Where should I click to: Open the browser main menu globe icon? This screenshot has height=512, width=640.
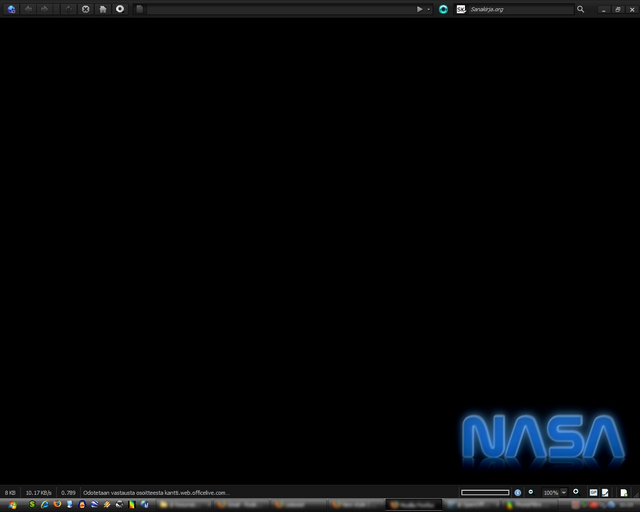click(11, 9)
